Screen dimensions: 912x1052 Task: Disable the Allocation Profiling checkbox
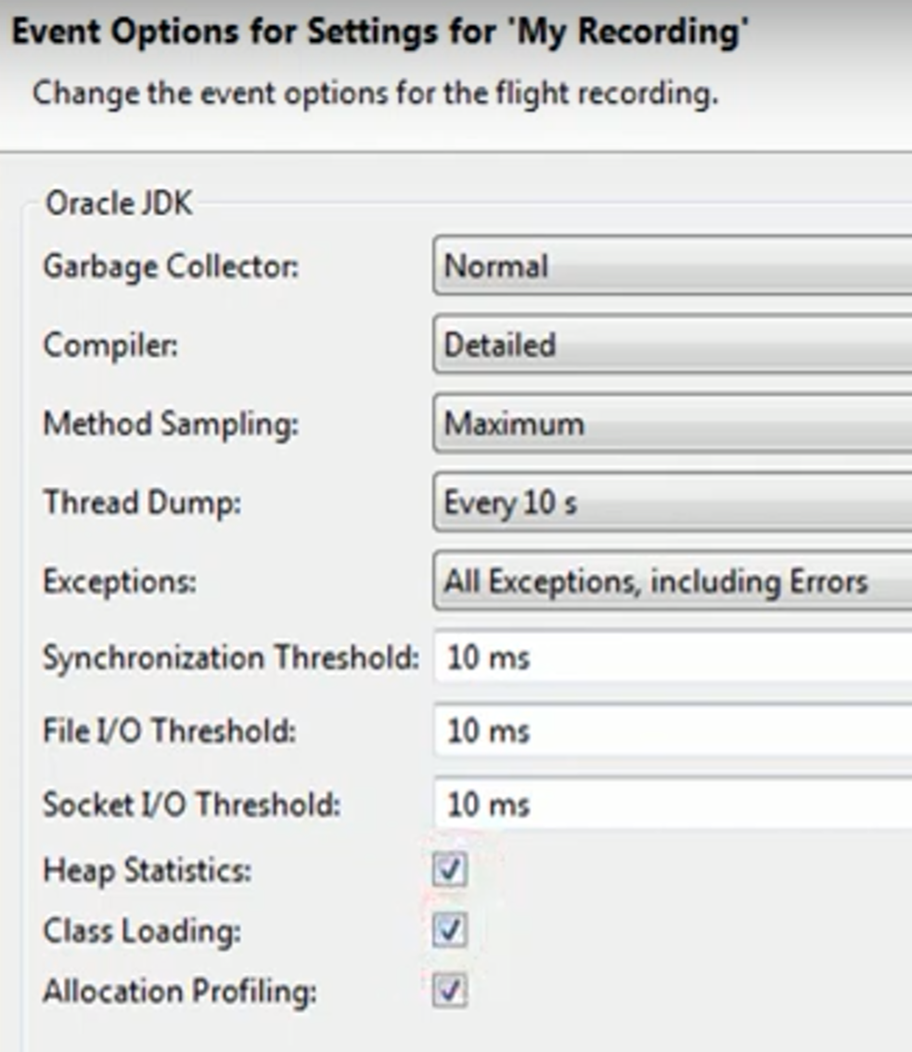(x=450, y=992)
